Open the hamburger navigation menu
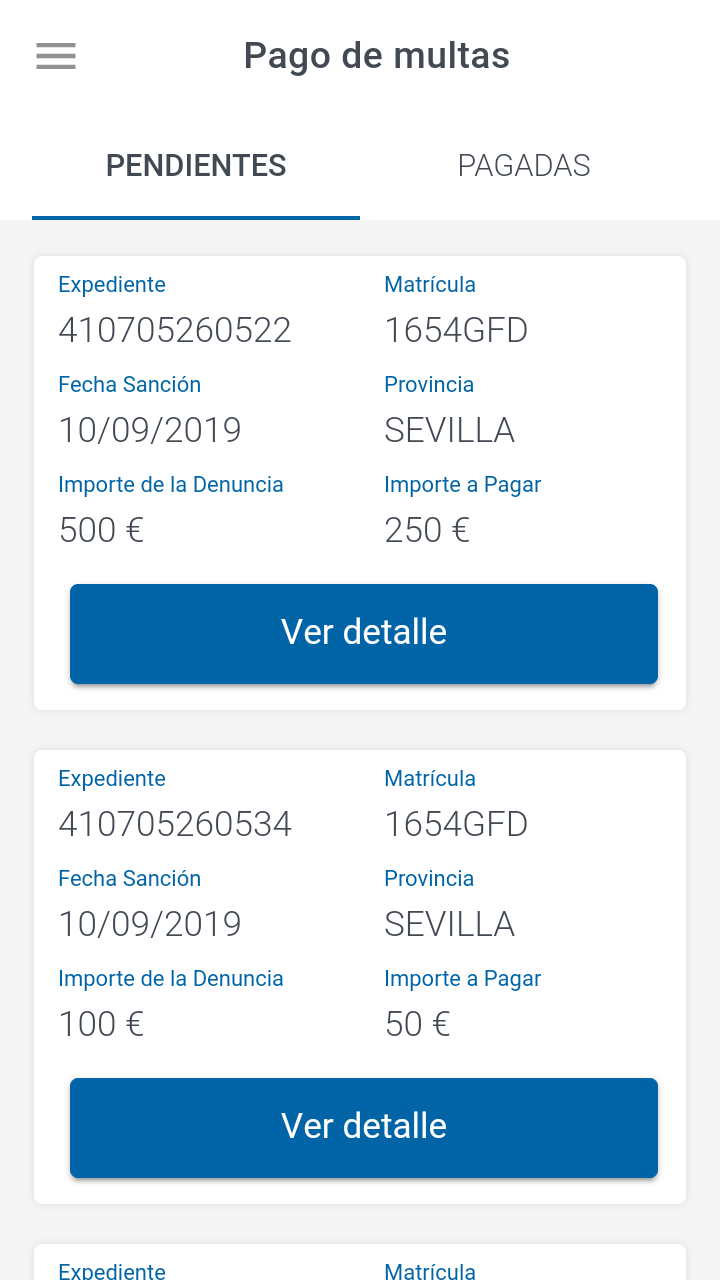 pyautogui.click(x=56, y=56)
